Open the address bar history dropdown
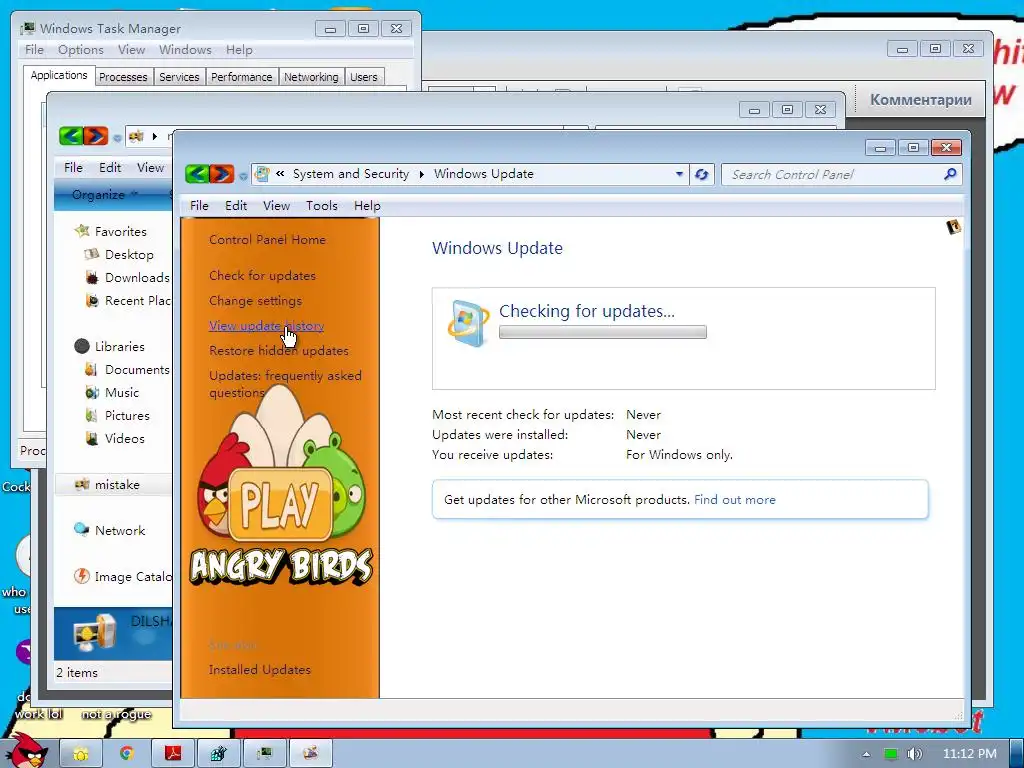The width and height of the screenshot is (1024, 768). click(x=679, y=174)
